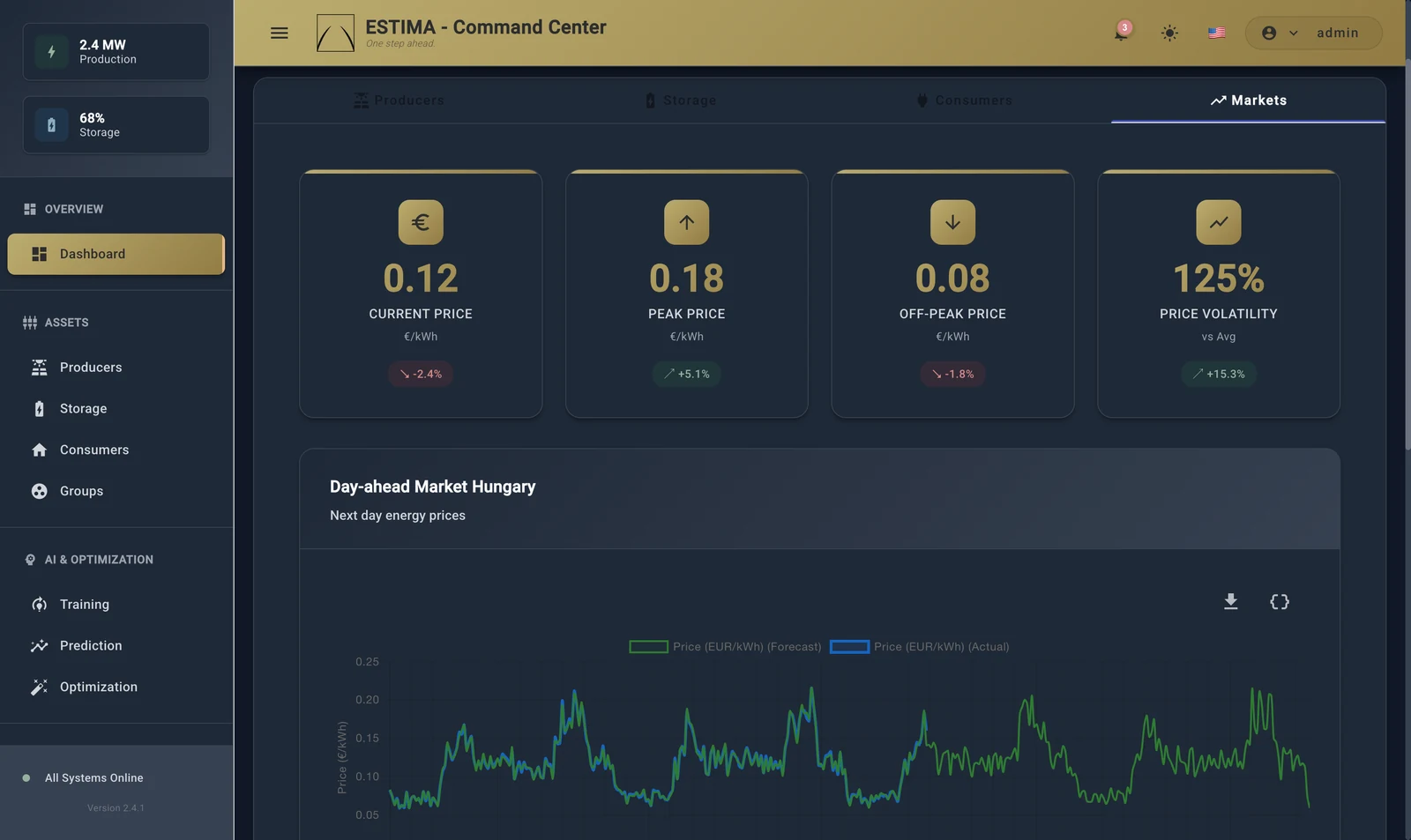Download the day-ahead chart data
This screenshot has height=840, width=1411.
click(1231, 601)
